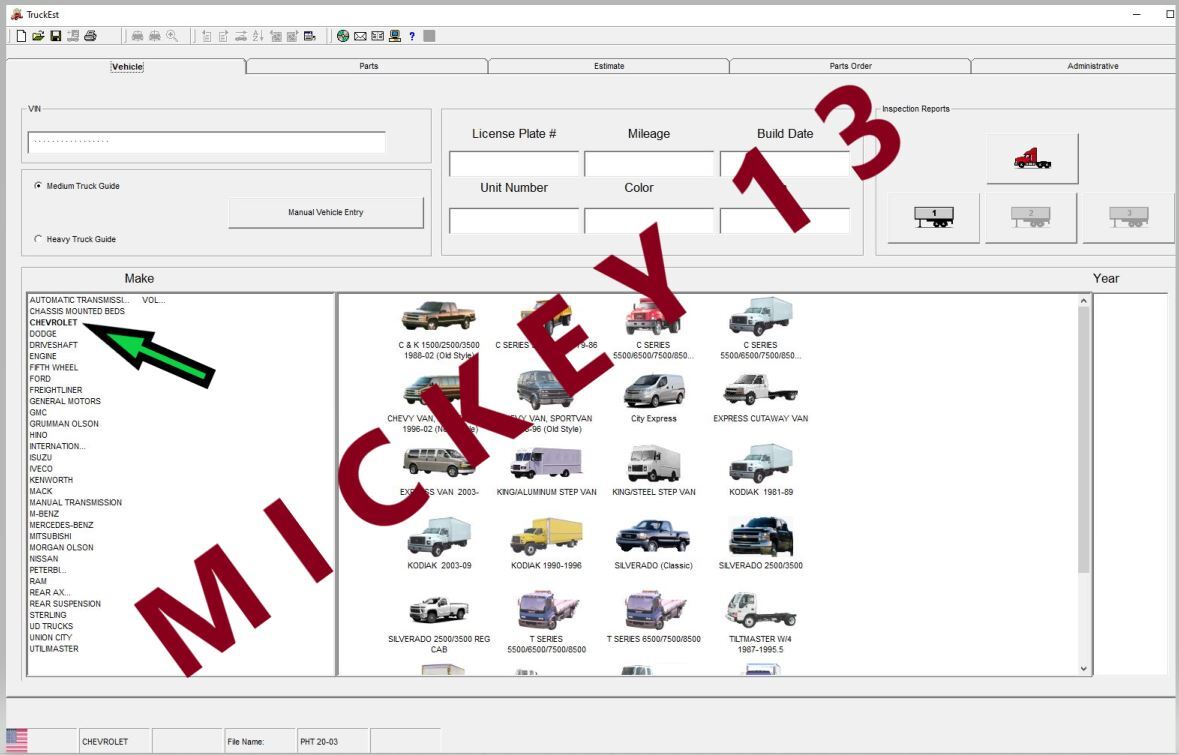1179x755 pixels.
Task: Click the Unit Number field
Action: tap(514, 221)
